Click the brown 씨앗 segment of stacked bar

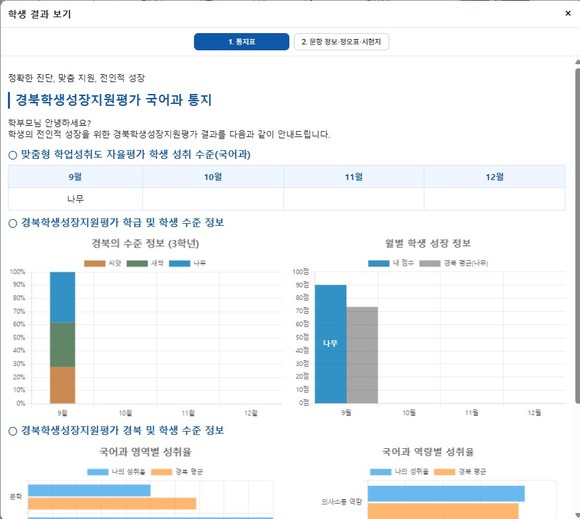[x=63, y=385]
